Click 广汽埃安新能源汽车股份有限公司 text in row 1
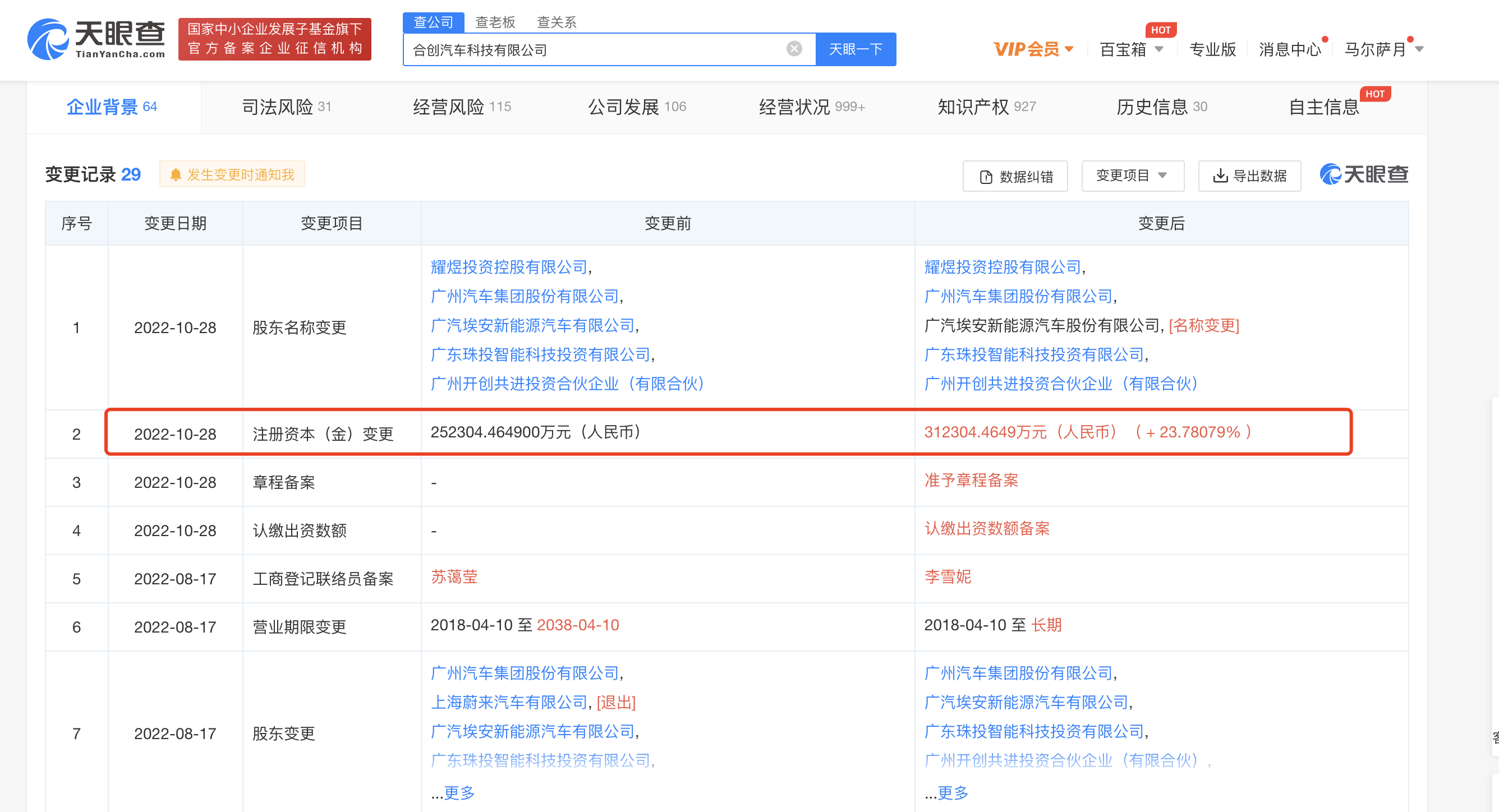 1042,325
